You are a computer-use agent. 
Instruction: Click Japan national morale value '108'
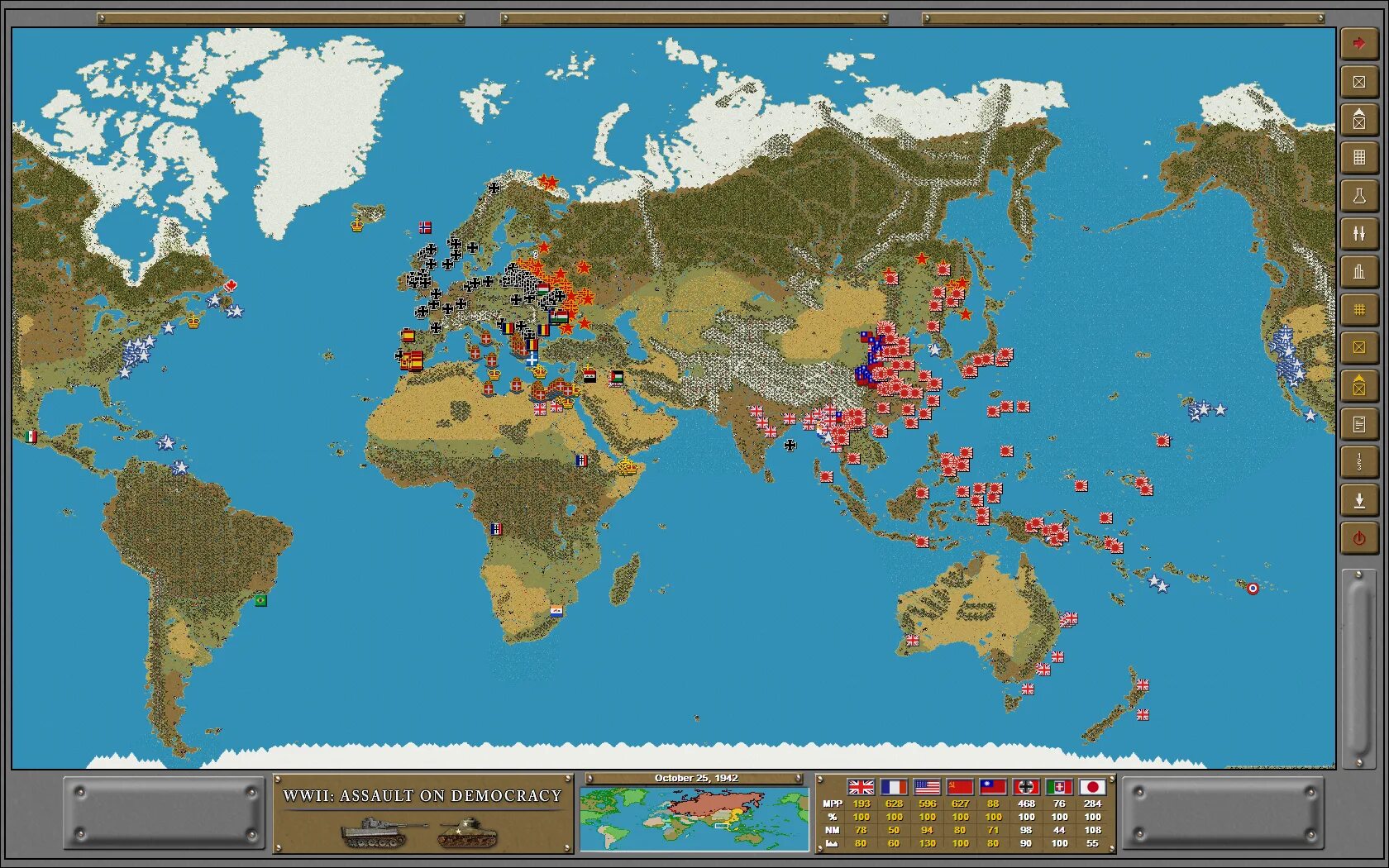tap(1092, 830)
